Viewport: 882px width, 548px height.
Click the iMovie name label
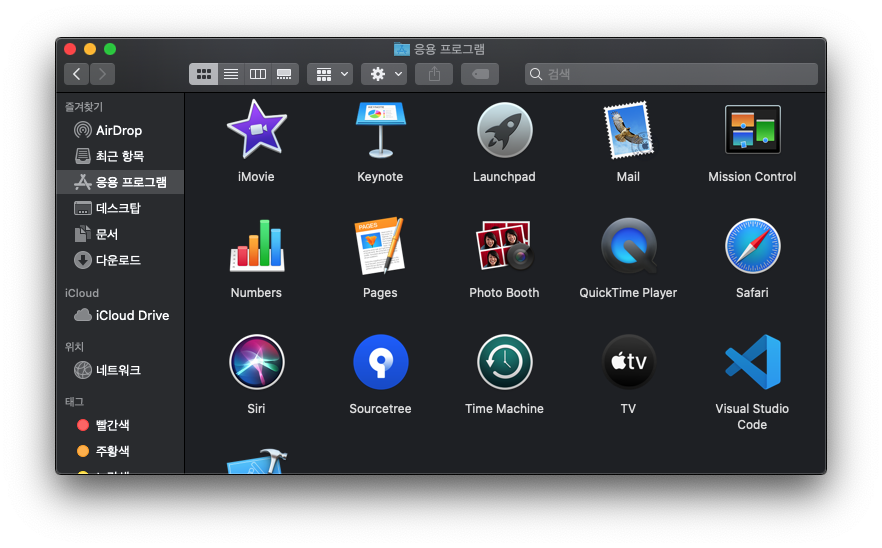pyautogui.click(x=256, y=177)
